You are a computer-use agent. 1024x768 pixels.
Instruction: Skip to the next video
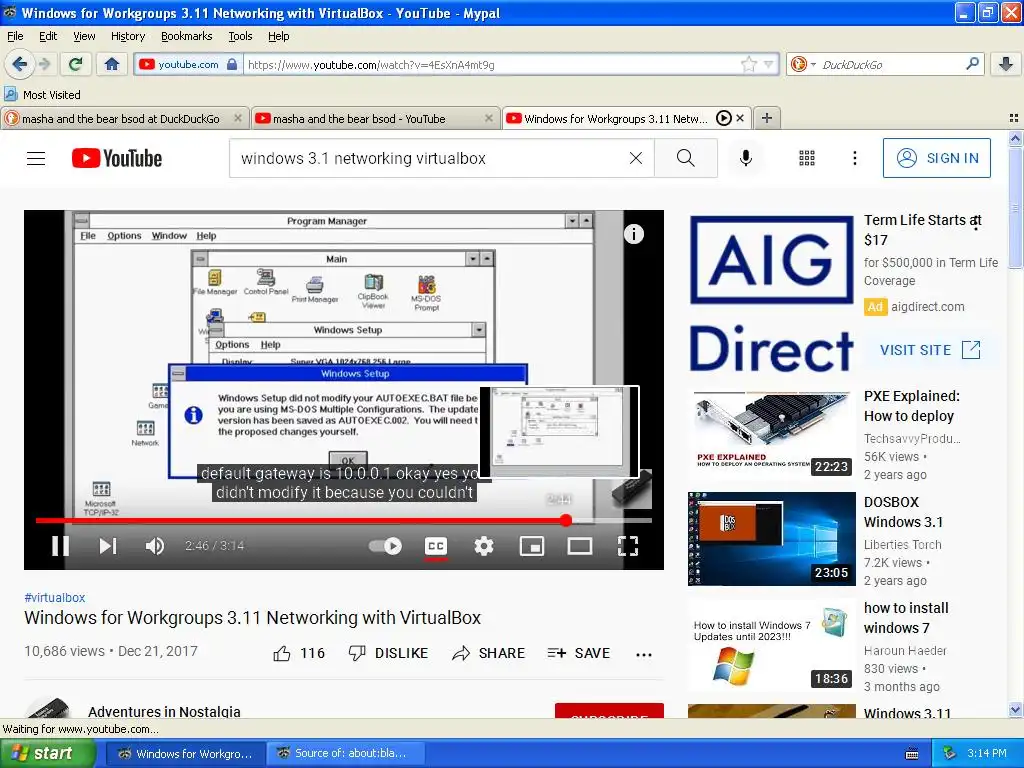[108, 546]
